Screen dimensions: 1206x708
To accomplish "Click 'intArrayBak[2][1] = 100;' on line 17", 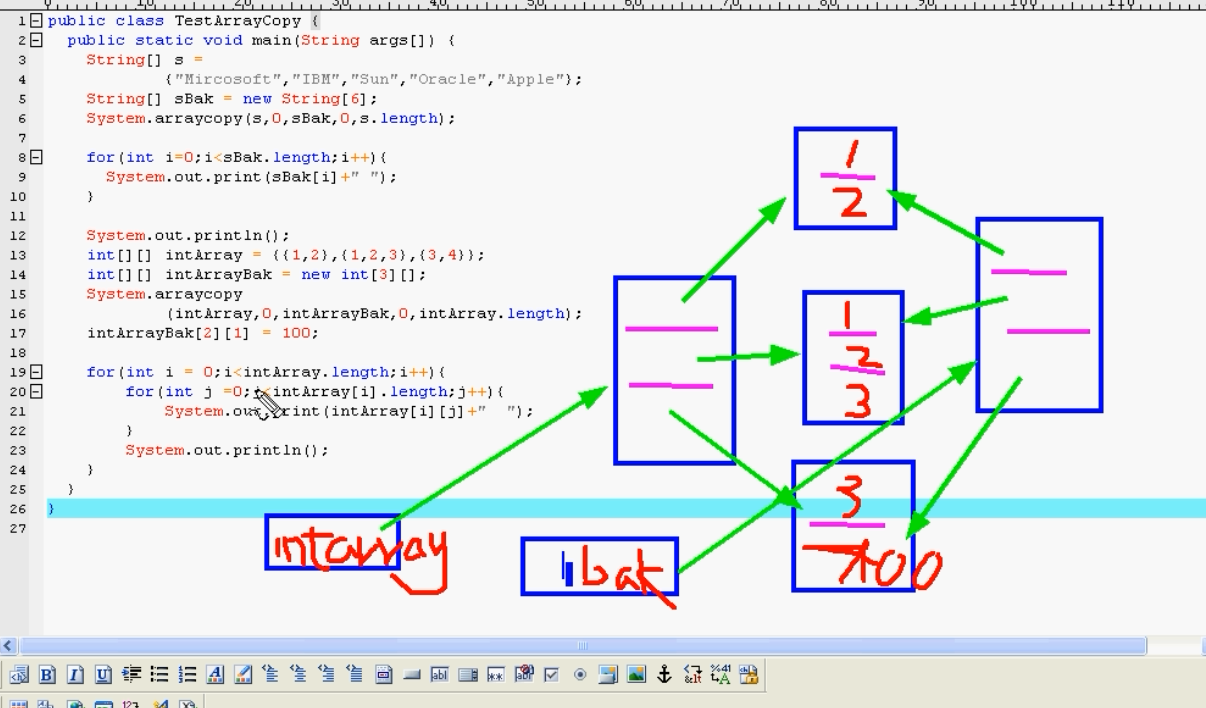I will point(204,333).
